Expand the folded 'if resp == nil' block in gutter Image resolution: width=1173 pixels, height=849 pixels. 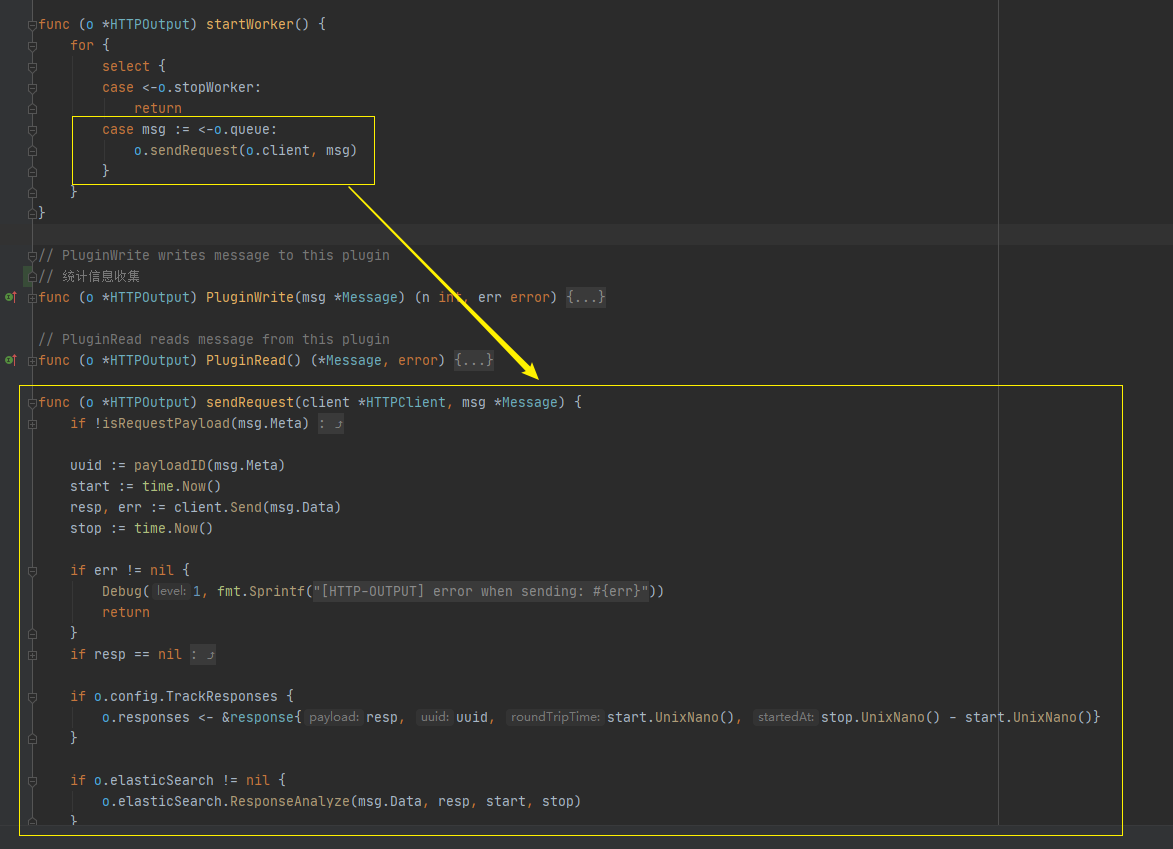click(32, 655)
